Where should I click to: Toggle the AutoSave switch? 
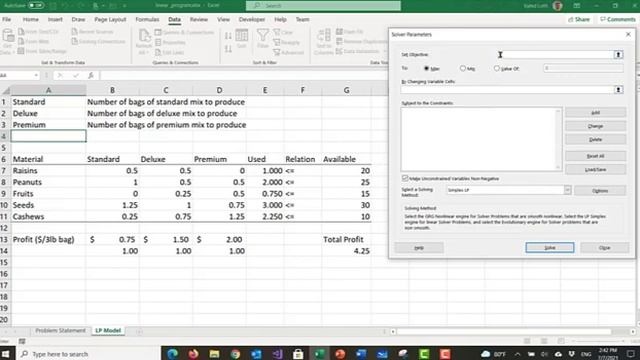click(x=36, y=6)
